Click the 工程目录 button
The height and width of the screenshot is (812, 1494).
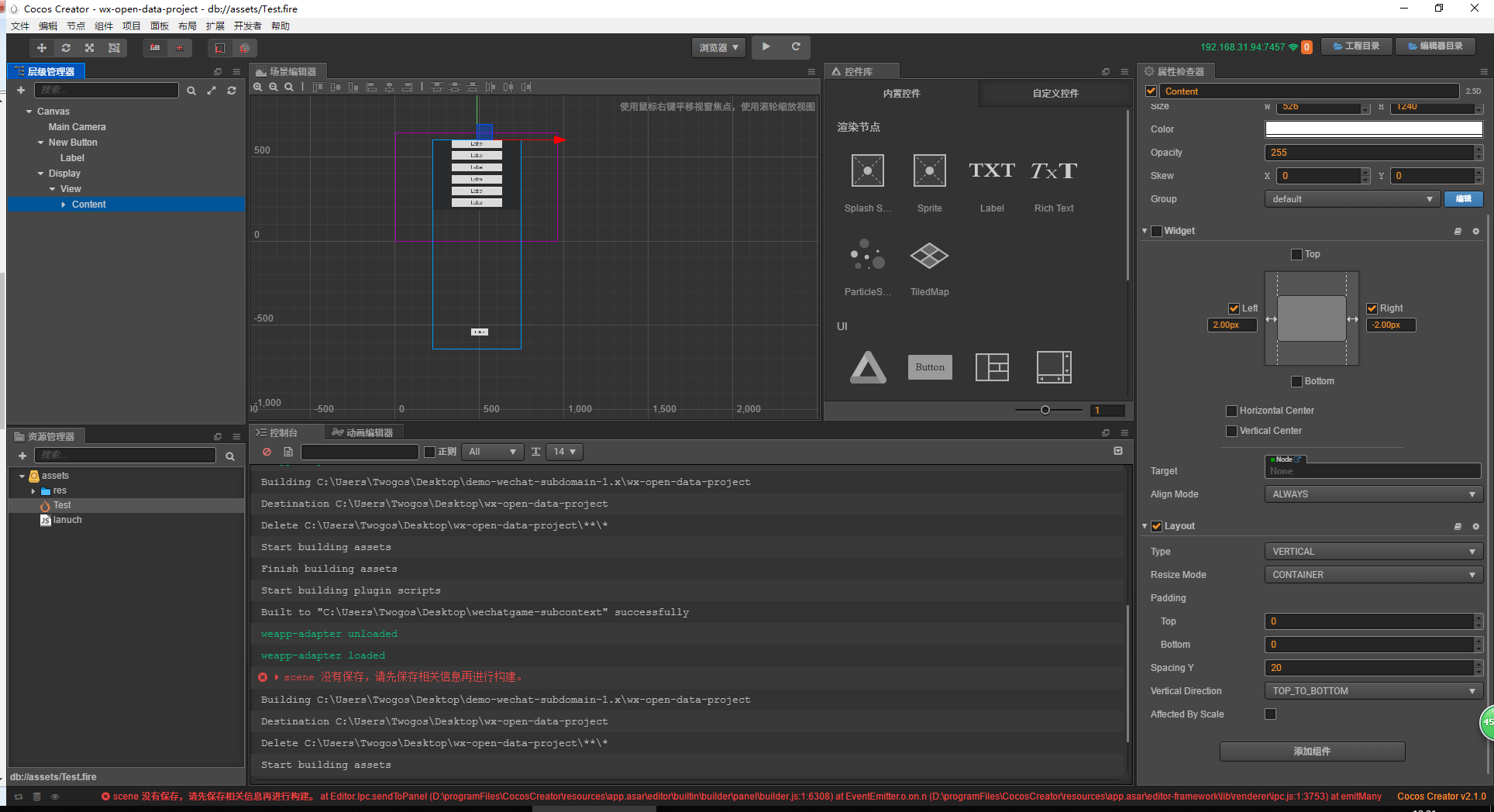[x=1356, y=46]
